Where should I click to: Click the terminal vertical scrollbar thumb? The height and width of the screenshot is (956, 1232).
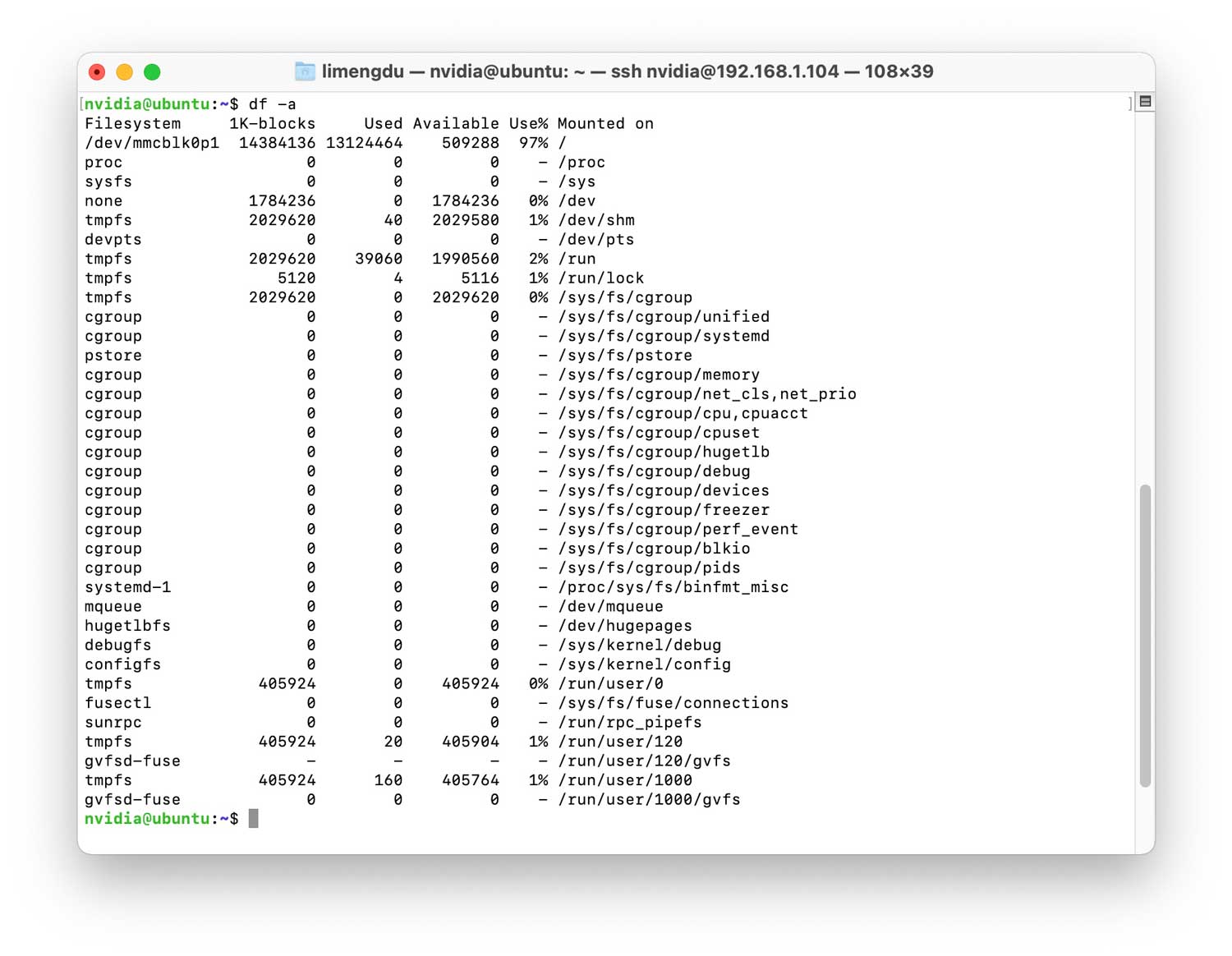tap(1145, 636)
